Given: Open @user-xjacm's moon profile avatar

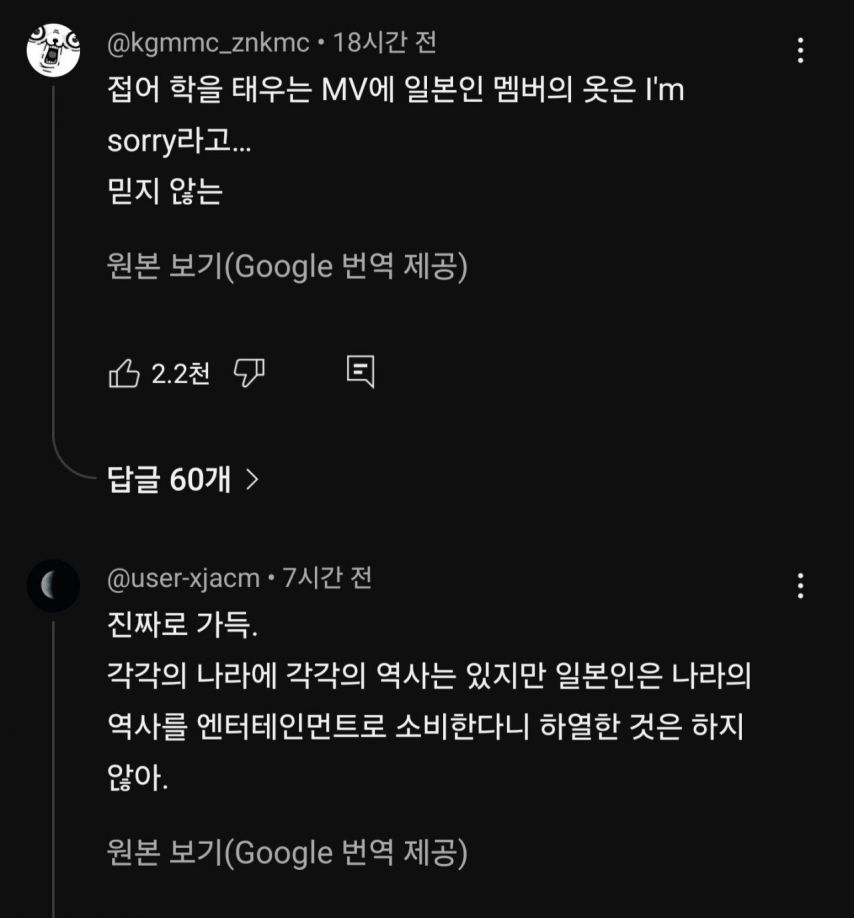Looking at the screenshot, I should [53, 586].
